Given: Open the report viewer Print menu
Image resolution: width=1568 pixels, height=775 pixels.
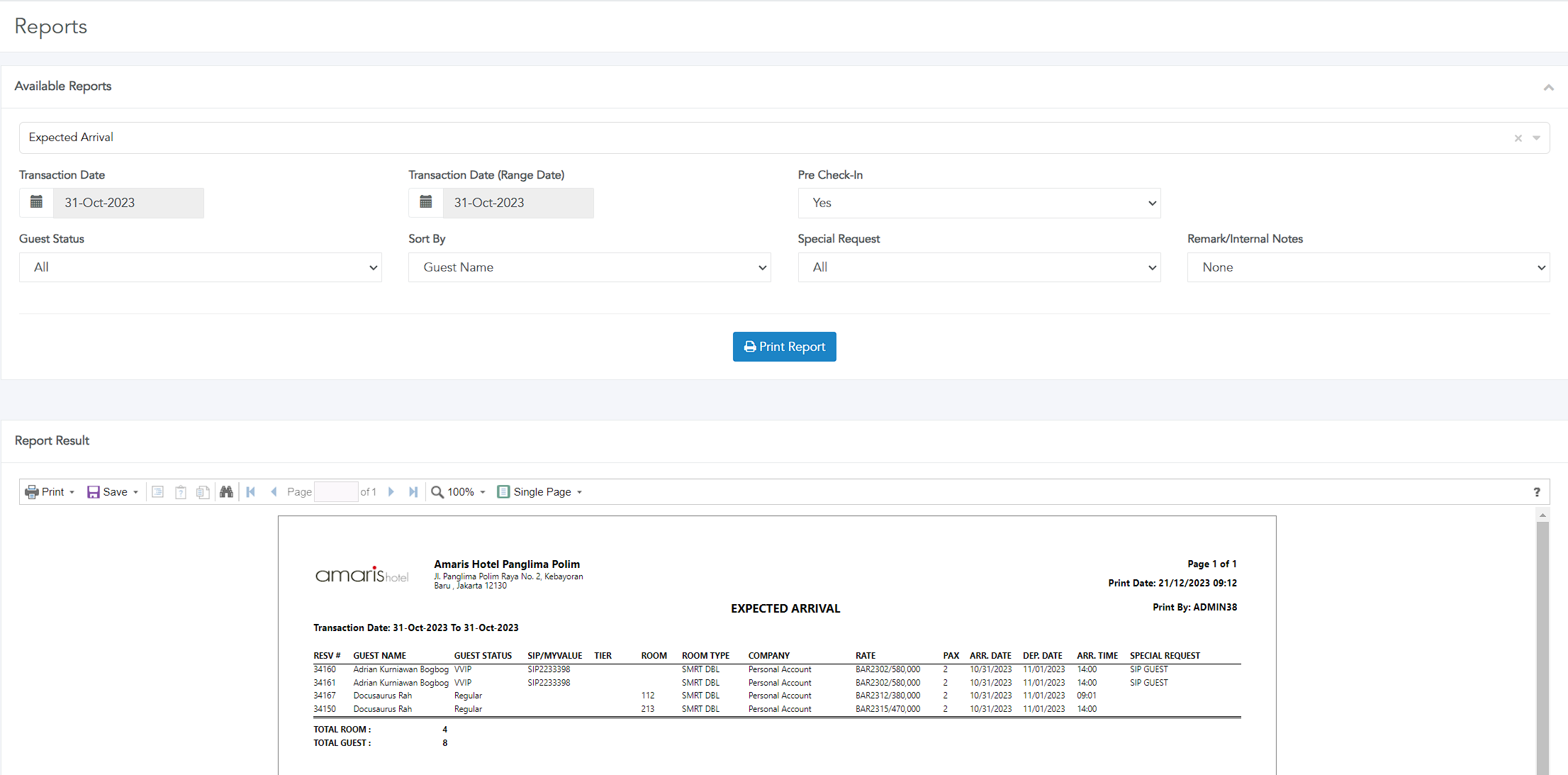Looking at the screenshot, I should [50, 492].
